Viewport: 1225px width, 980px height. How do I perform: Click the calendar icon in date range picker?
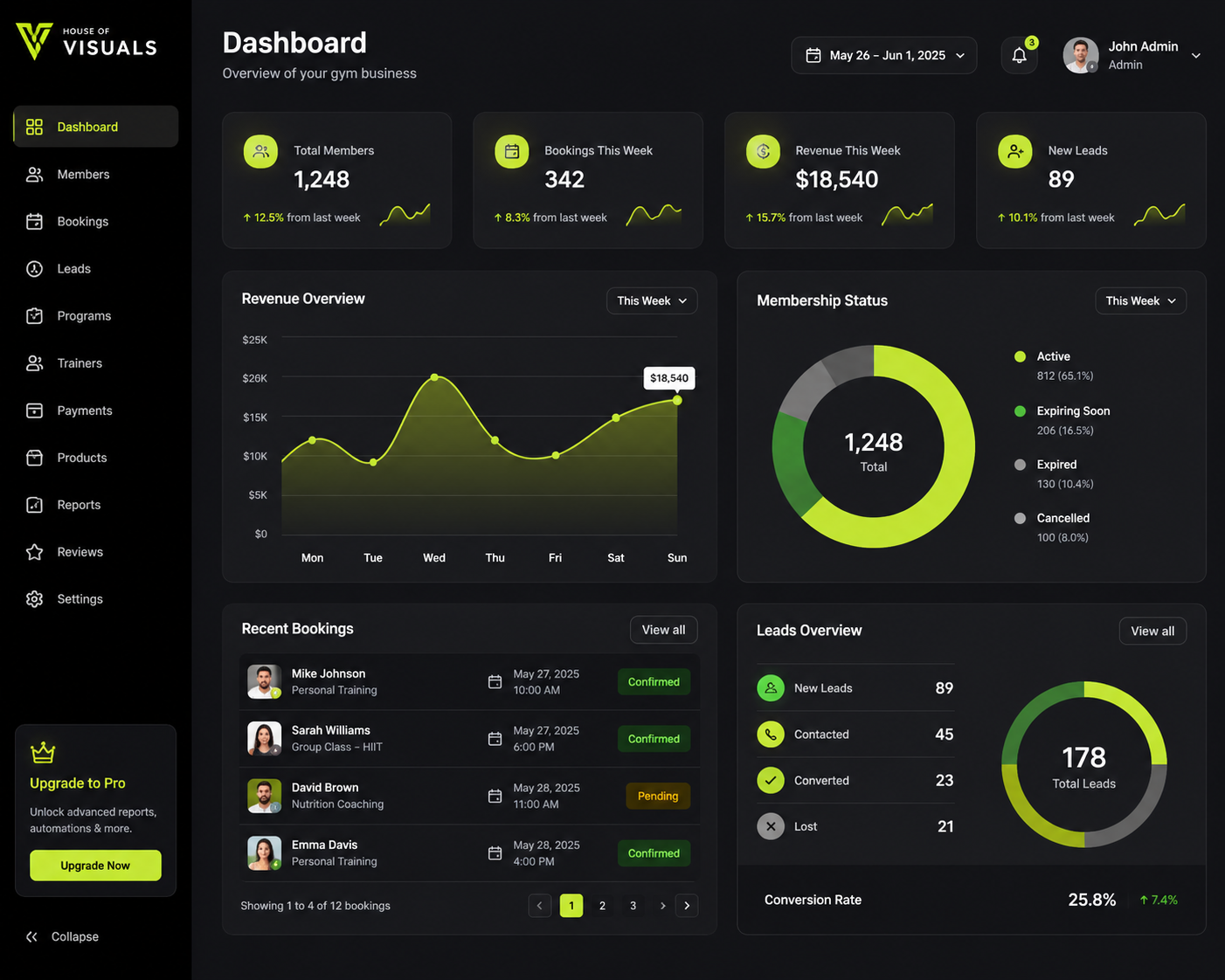pyautogui.click(x=813, y=55)
